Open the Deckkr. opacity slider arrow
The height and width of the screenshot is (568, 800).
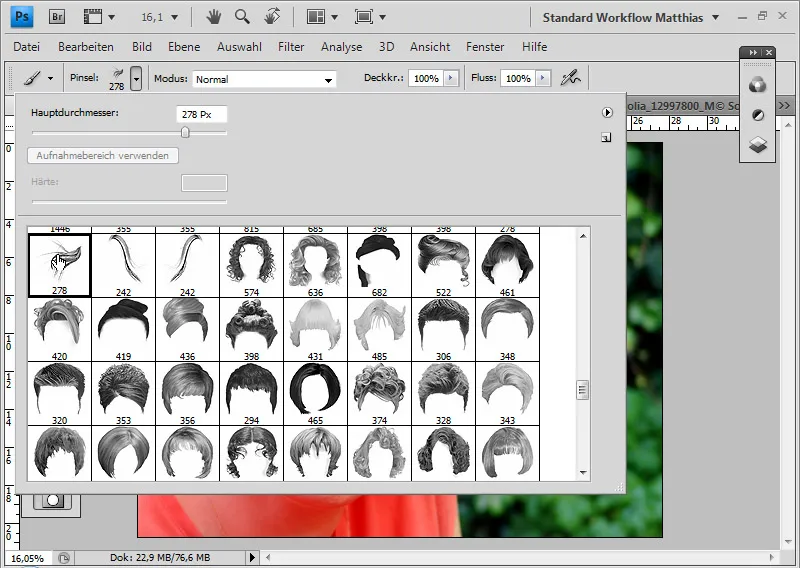coord(451,78)
